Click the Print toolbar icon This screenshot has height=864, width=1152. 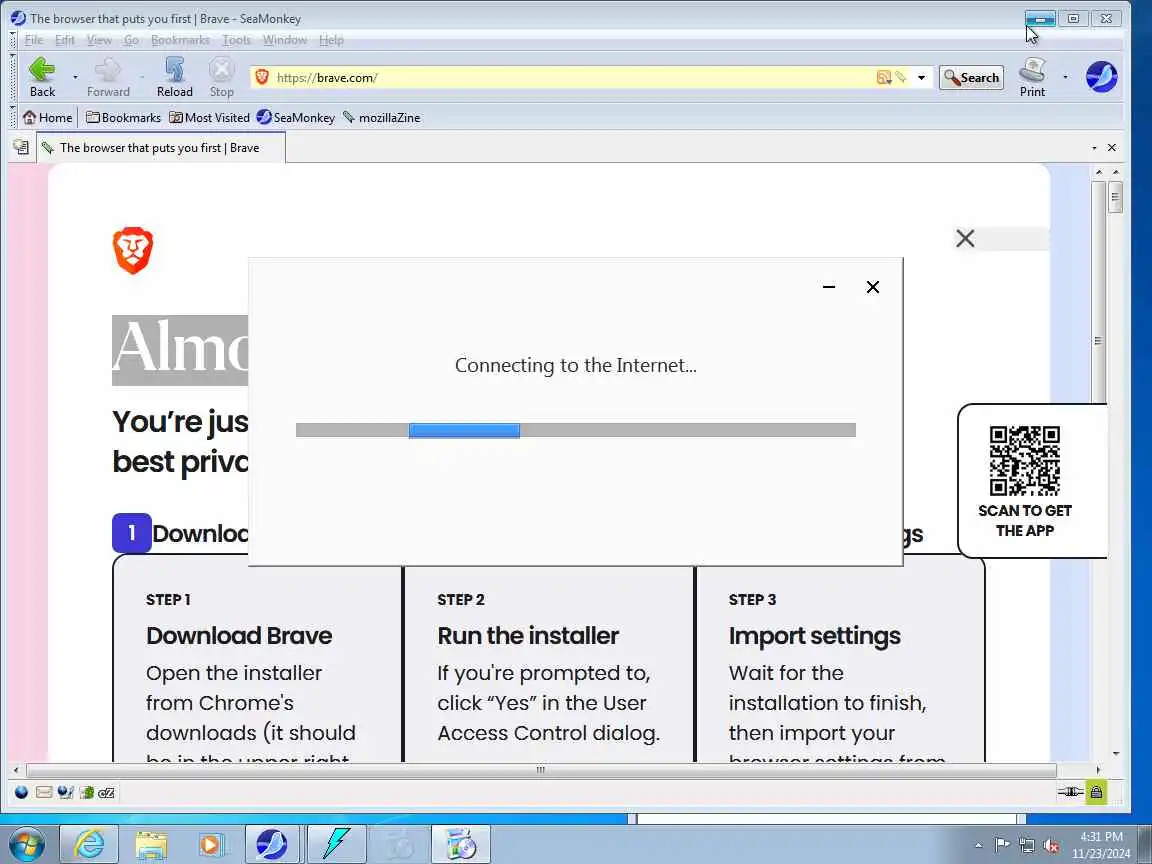click(1032, 70)
